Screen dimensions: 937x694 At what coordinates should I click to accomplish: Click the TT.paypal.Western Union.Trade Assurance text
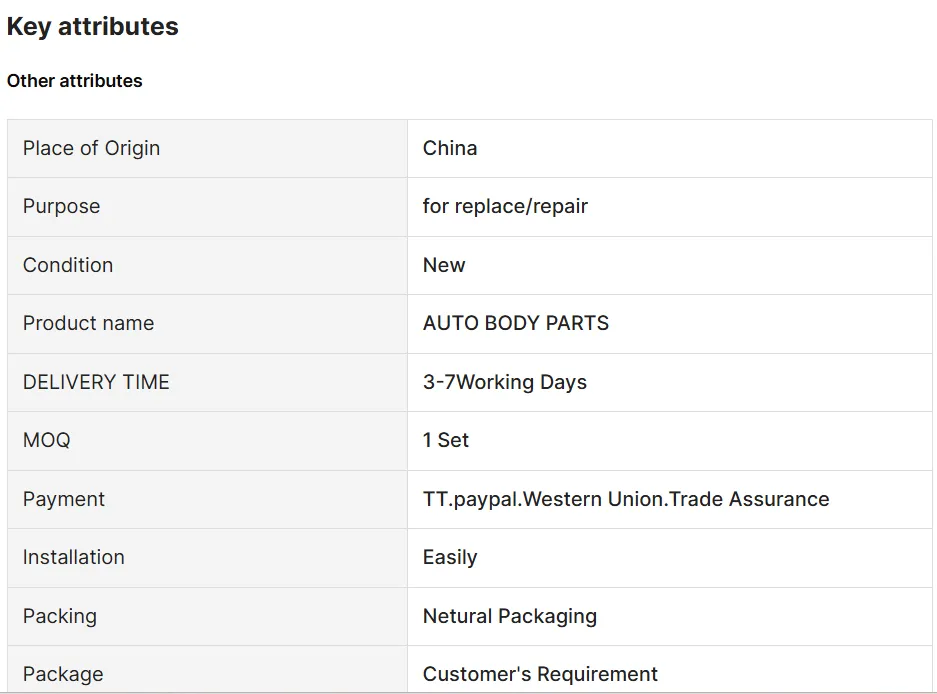(626, 499)
